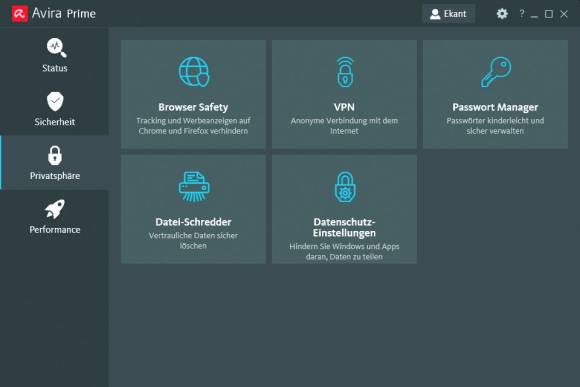Click the Datenschutz-Einstellungen lock gear icon
580x387 pixels.
pyautogui.click(x=345, y=187)
